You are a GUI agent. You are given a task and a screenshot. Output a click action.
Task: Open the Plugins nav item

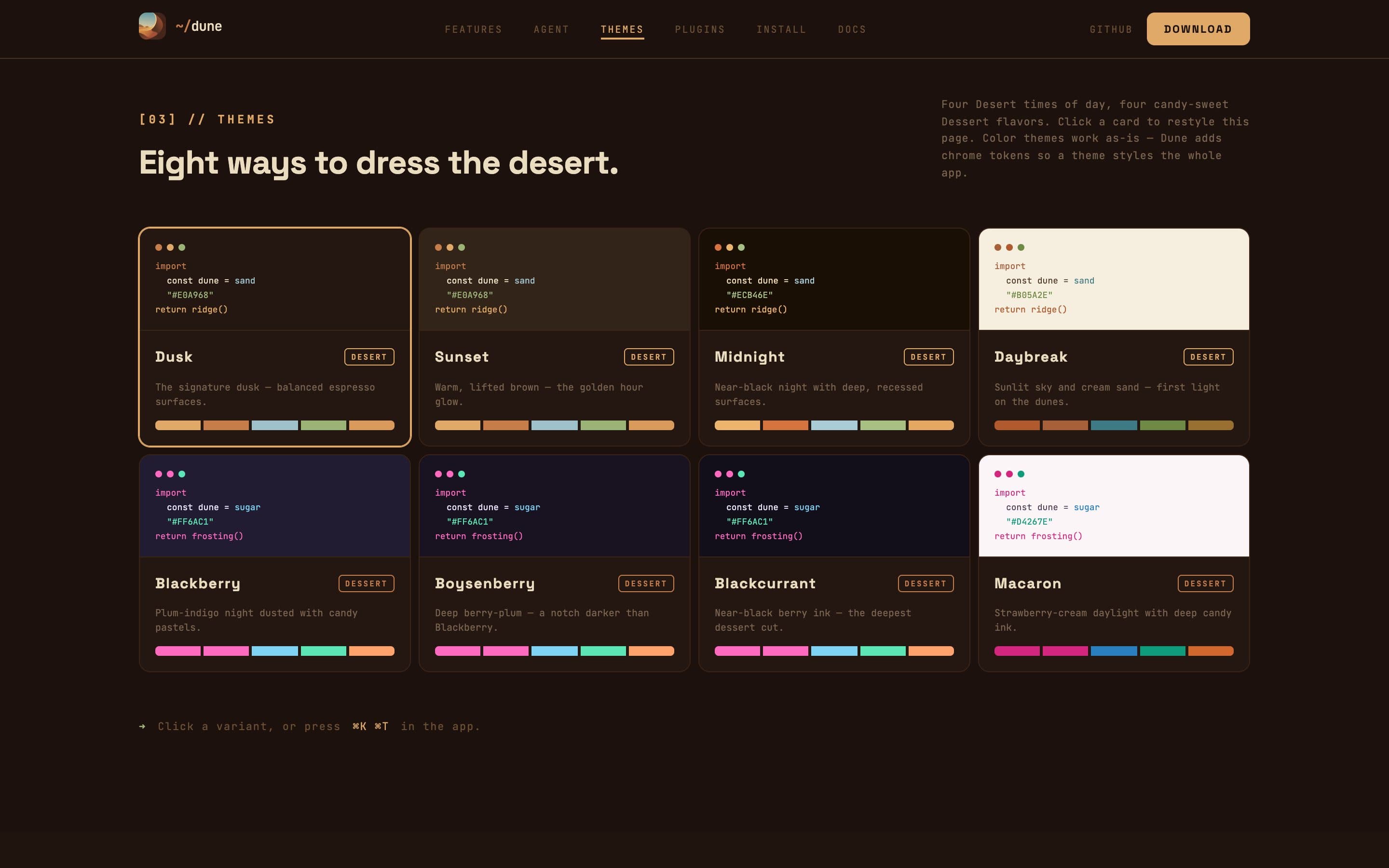(x=700, y=29)
